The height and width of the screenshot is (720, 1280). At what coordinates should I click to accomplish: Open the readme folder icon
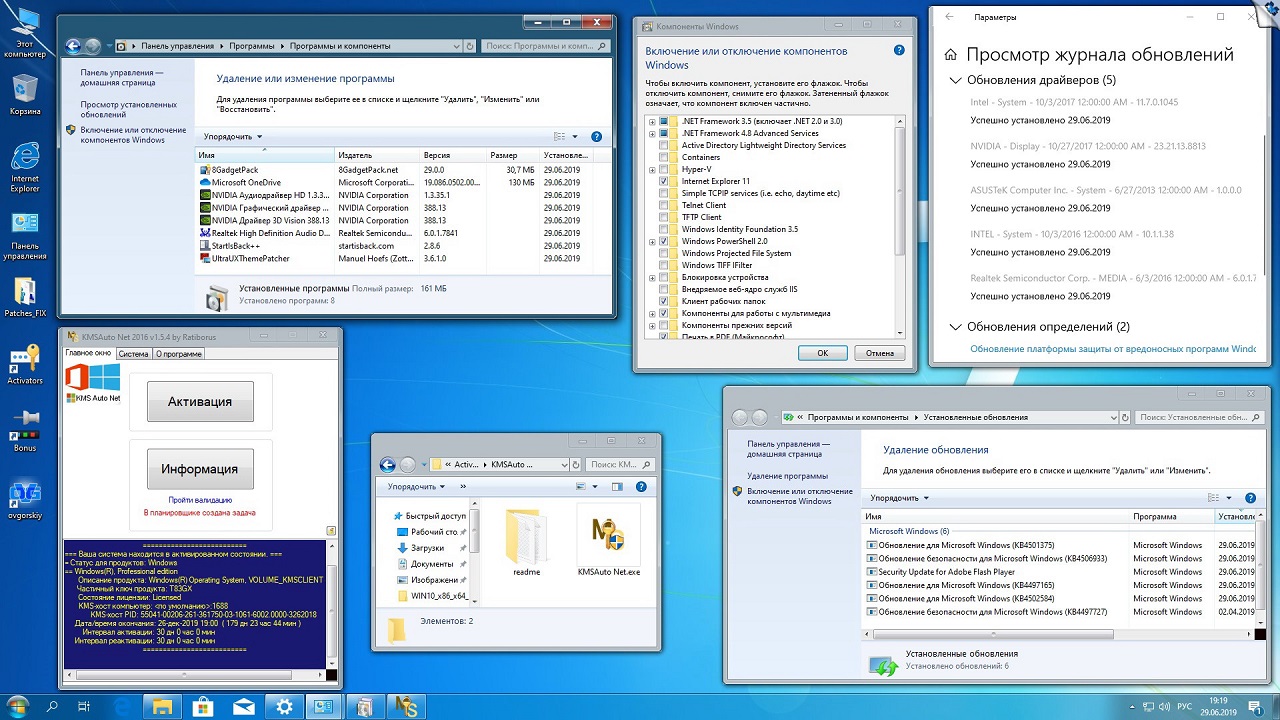[526, 535]
